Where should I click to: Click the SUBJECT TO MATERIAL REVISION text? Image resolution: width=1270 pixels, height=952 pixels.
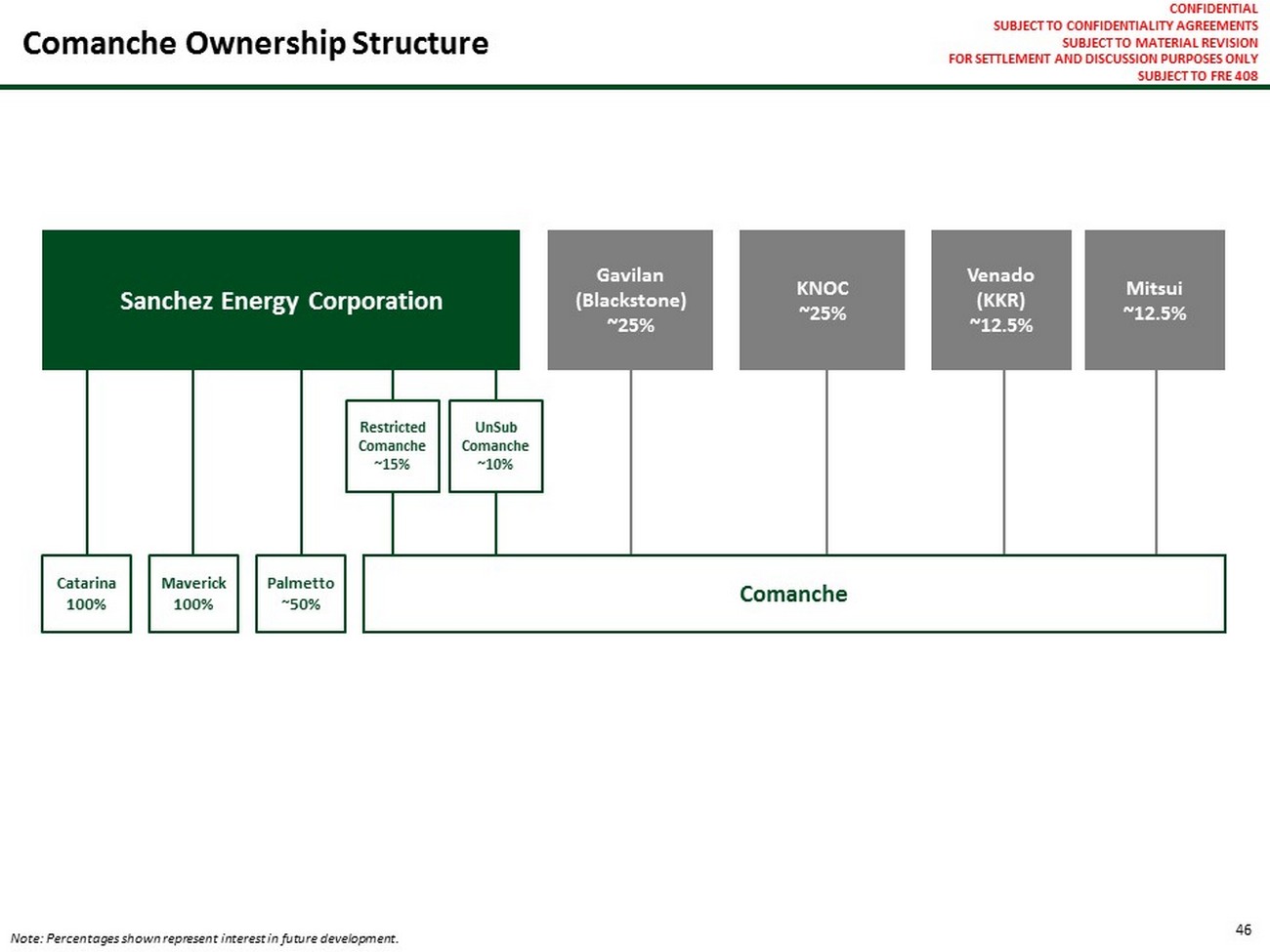pos(1160,43)
